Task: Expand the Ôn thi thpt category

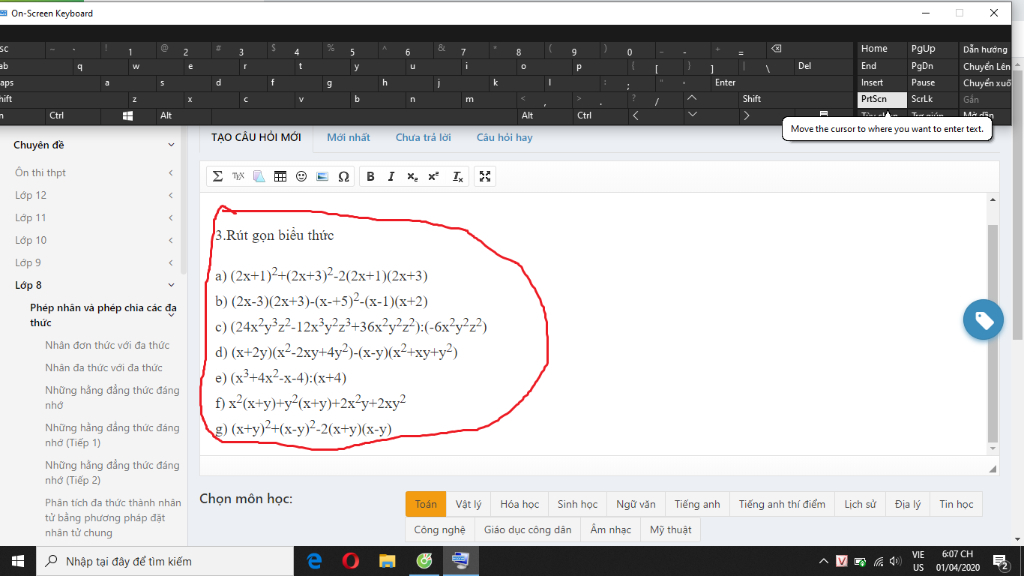Action: coord(170,173)
